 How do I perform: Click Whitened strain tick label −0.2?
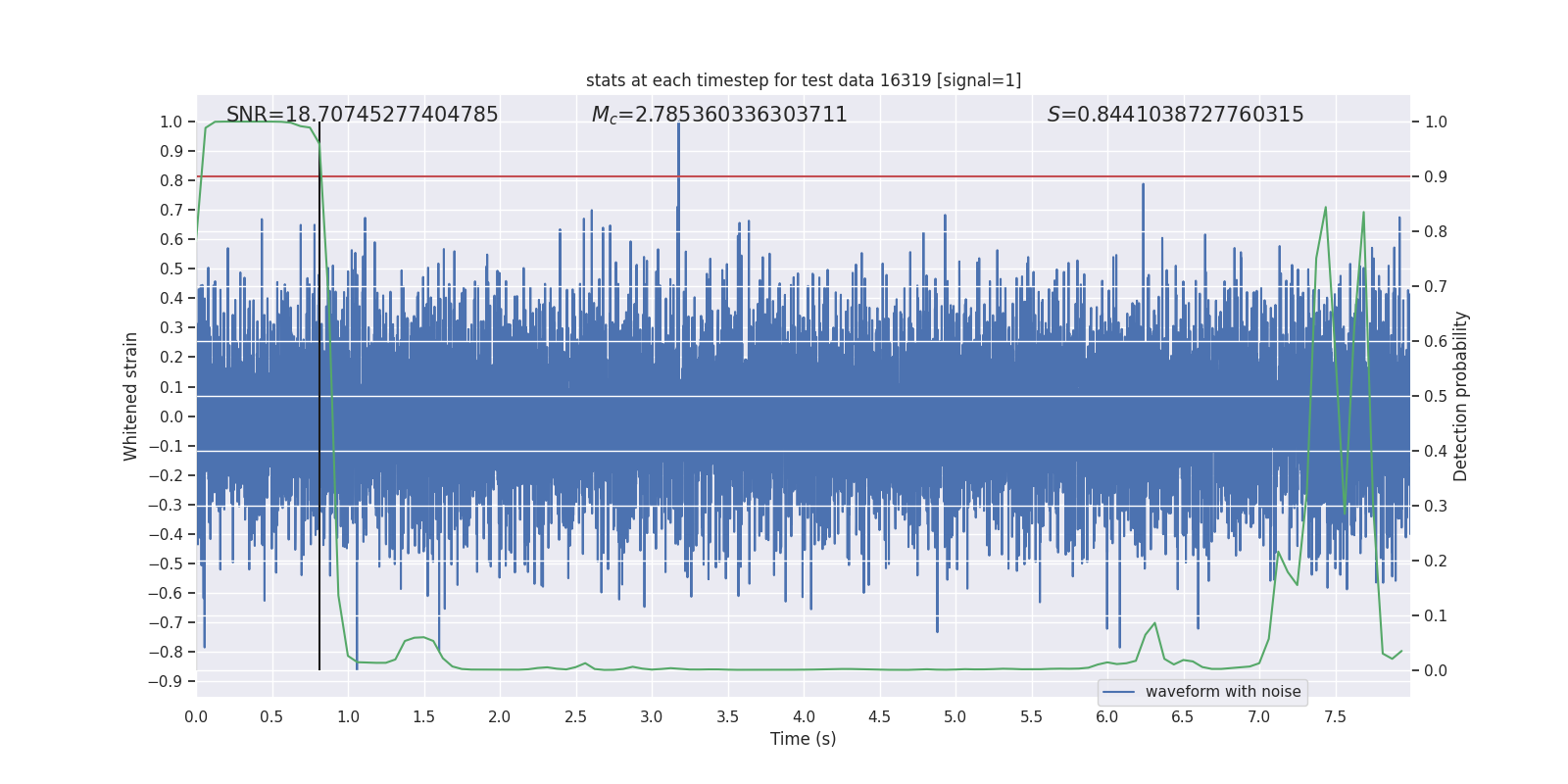(166, 476)
